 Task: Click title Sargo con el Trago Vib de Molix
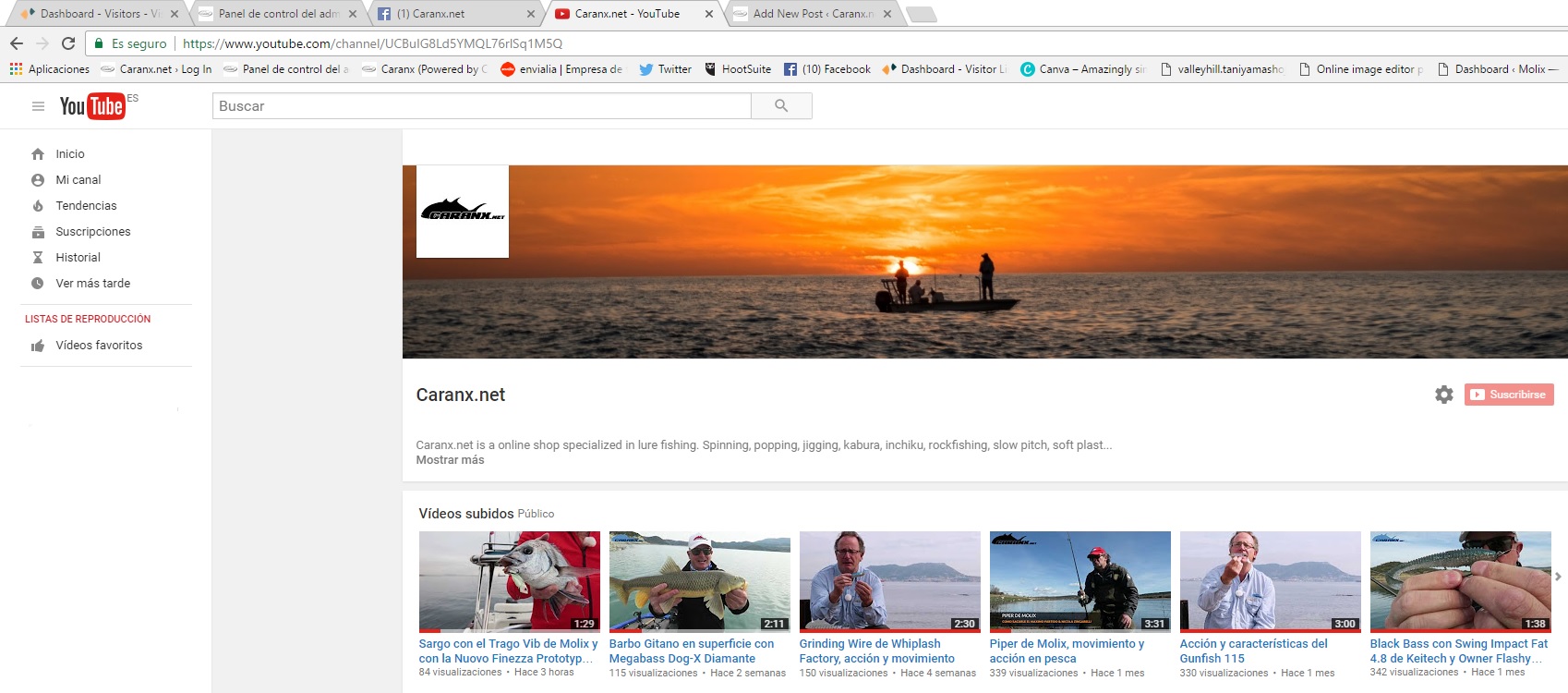[x=509, y=651]
